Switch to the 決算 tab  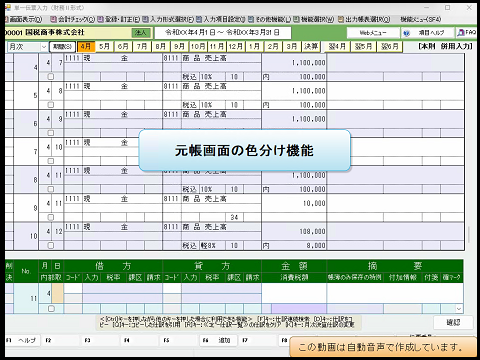(311, 47)
